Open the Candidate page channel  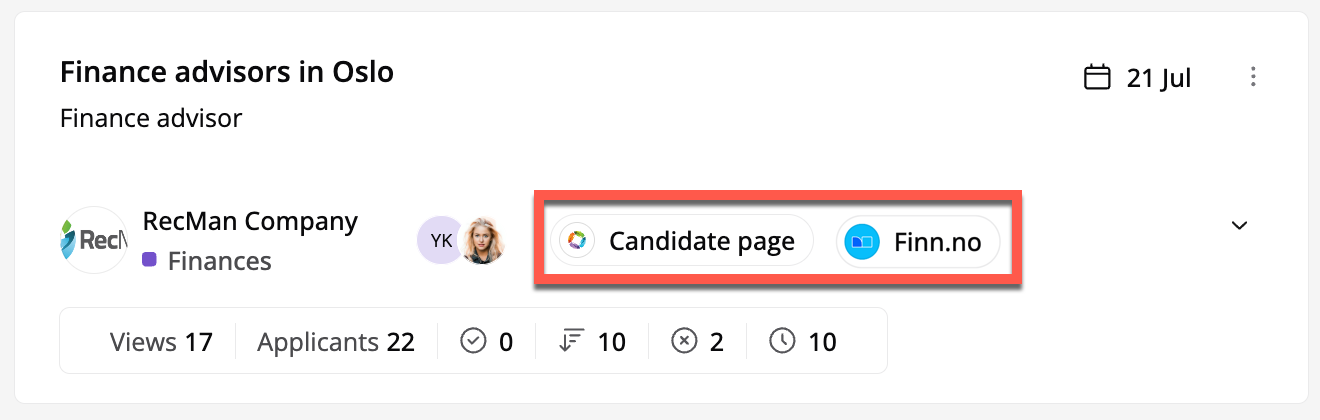click(x=701, y=241)
